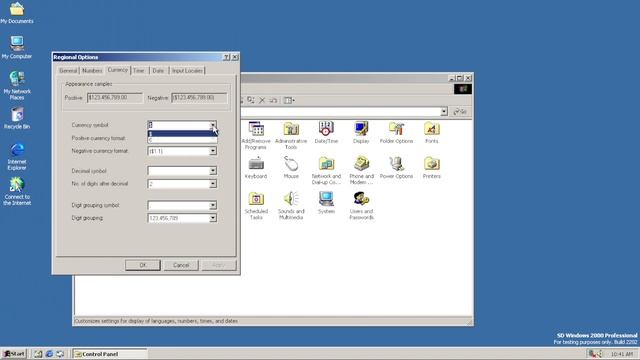Select the Currency tab
Image resolution: width=640 pixels, height=360 pixels.
[118, 70]
